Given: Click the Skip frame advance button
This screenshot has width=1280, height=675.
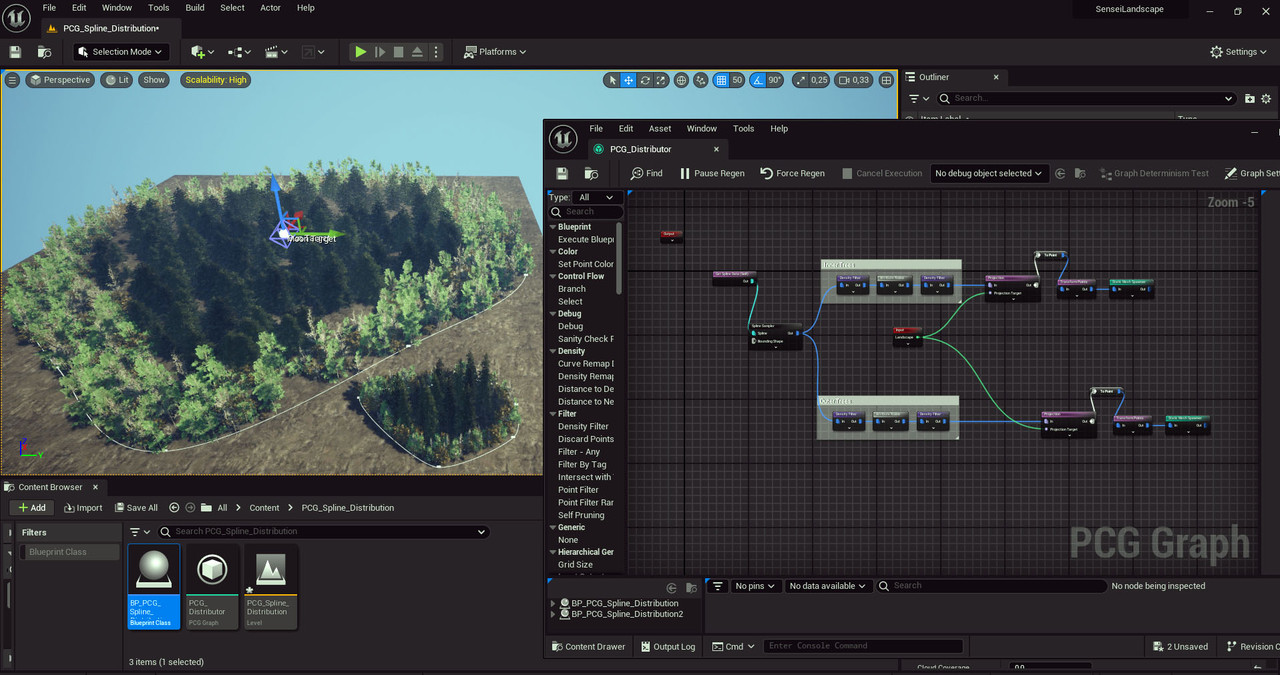Looking at the screenshot, I should tap(380, 52).
